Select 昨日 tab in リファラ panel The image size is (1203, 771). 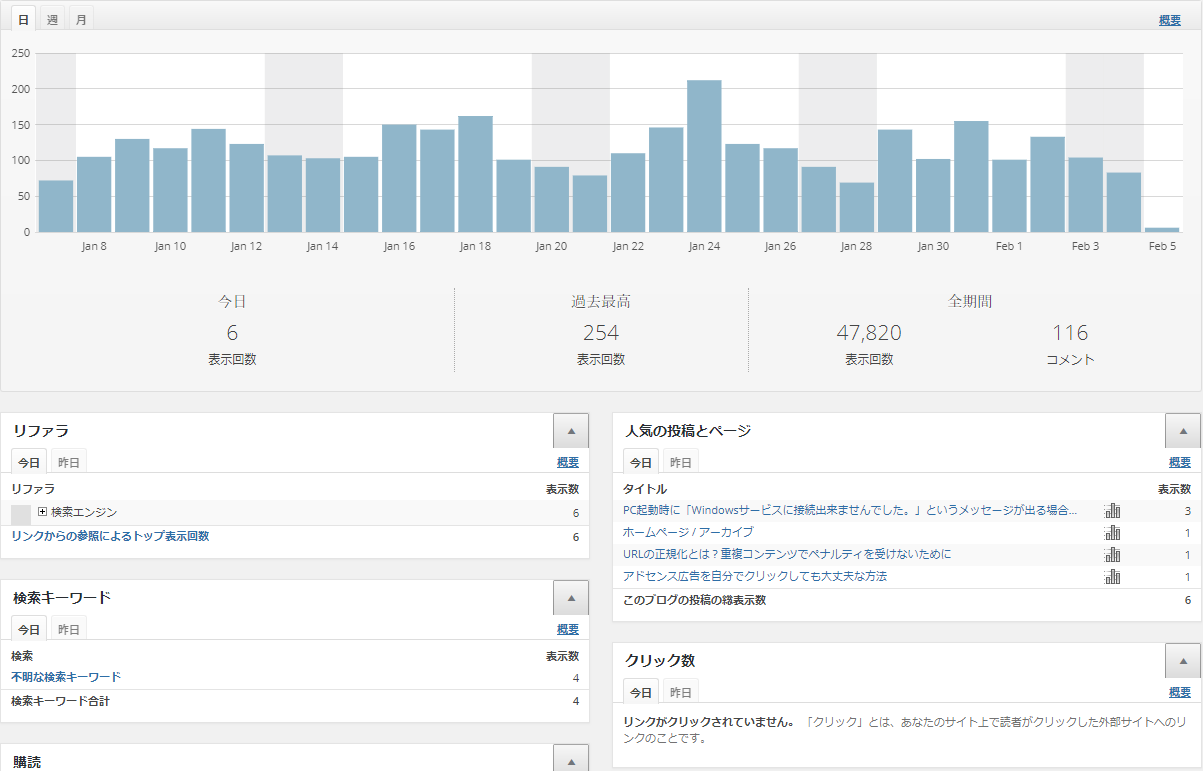(x=69, y=462)
